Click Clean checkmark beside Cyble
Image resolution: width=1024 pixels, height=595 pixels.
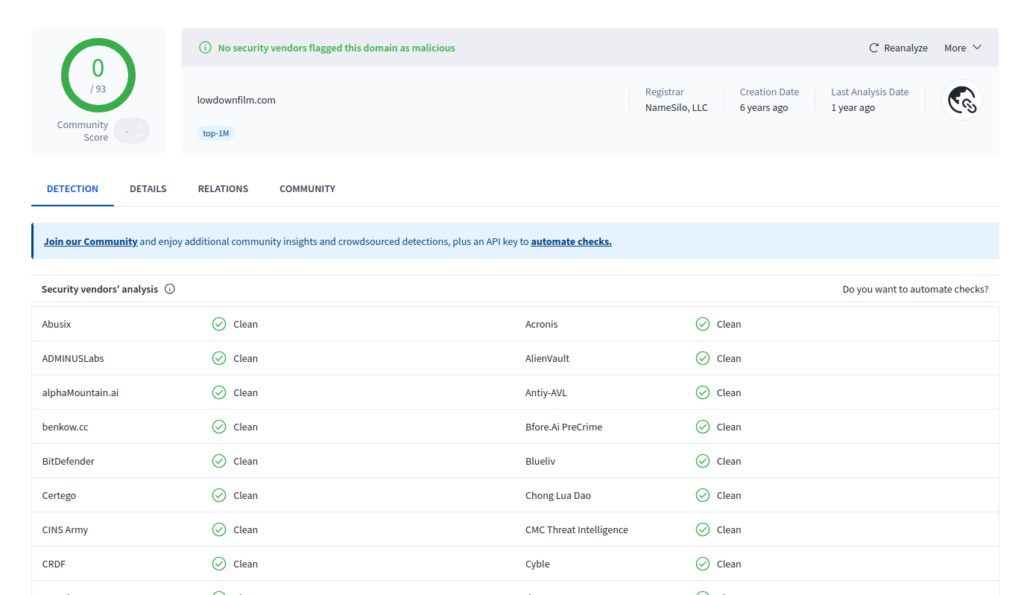pyautogui.click(x=703, y=563)
